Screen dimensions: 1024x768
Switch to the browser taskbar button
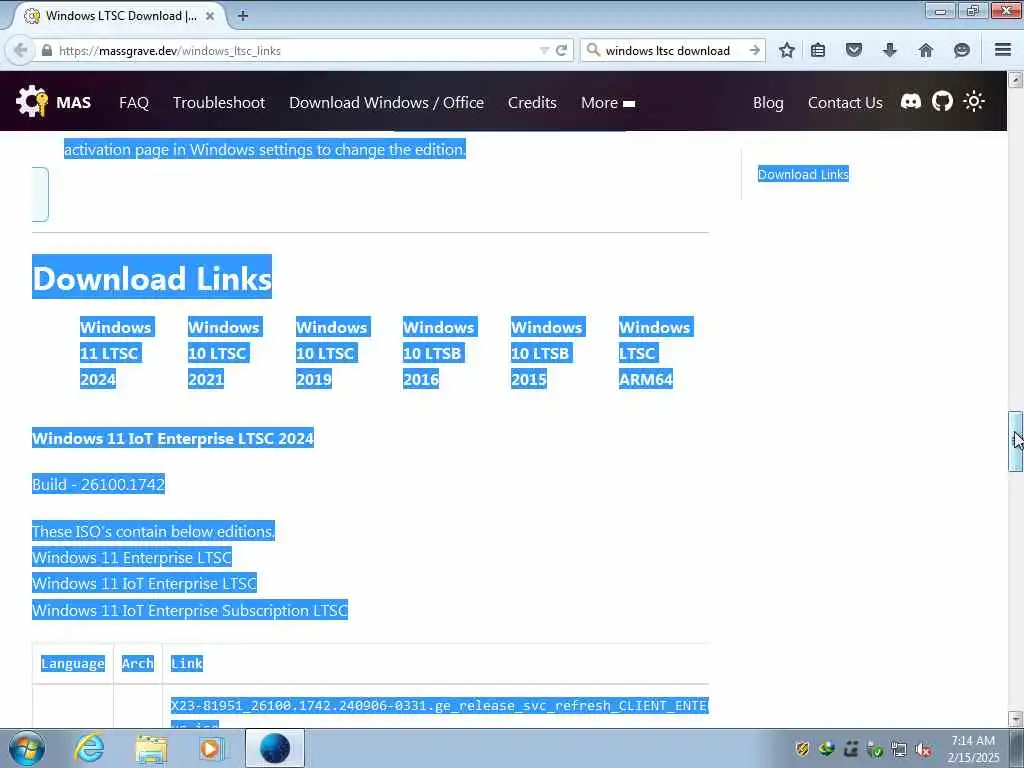[x=275, y=748]
